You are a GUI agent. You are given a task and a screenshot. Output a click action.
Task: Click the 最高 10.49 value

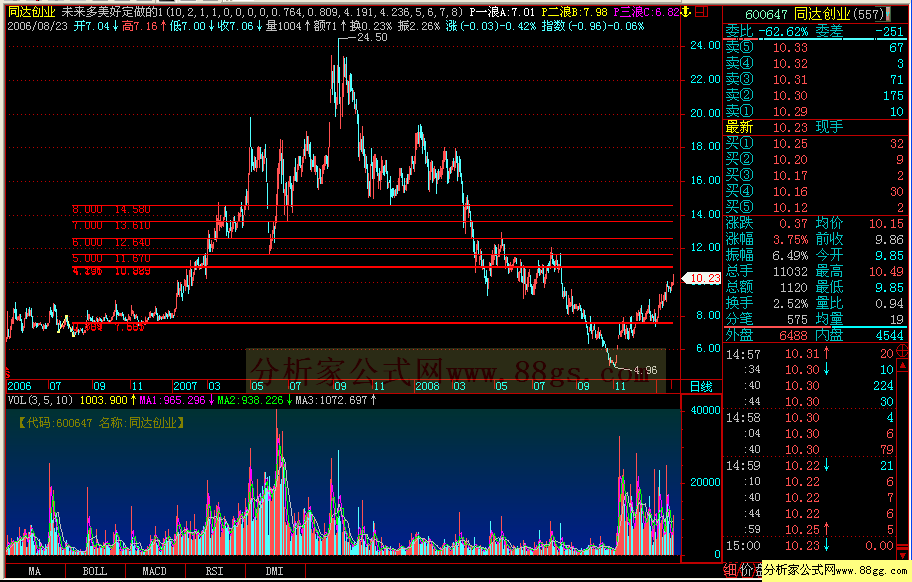tap(886, 272)
